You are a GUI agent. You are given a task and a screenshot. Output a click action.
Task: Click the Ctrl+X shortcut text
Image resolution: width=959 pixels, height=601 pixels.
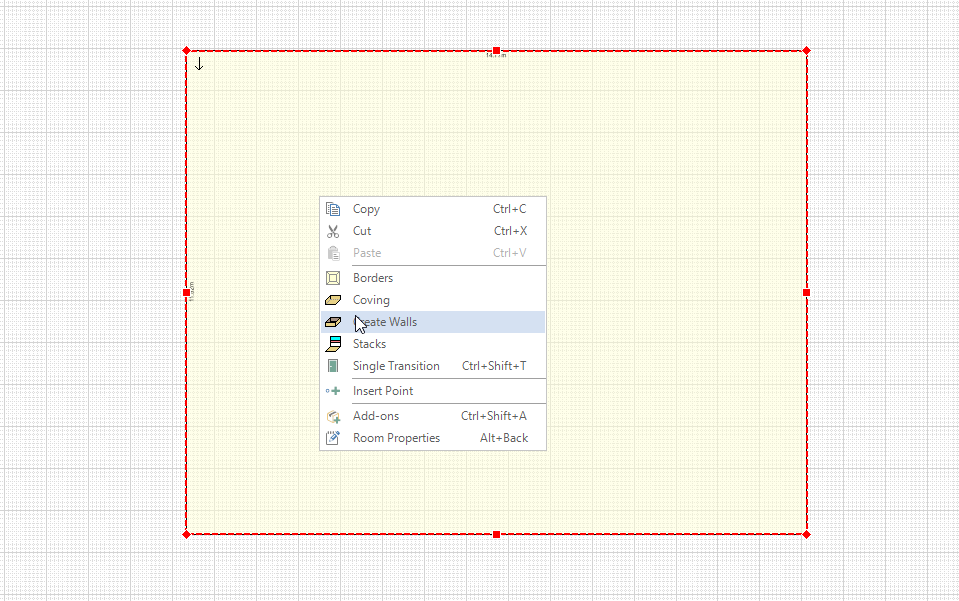click(510, 231)
